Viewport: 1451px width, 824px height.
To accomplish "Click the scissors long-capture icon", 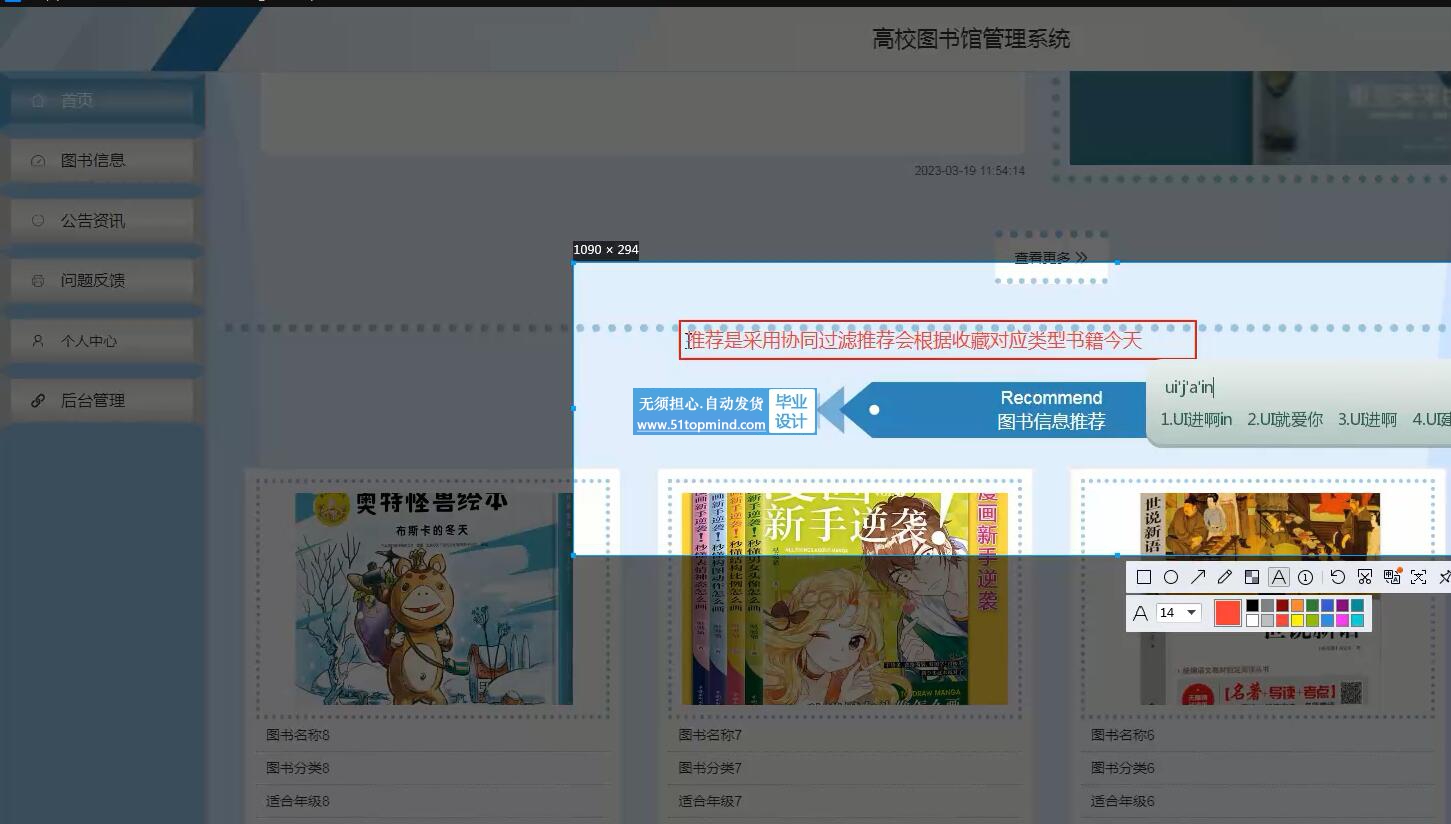I will click(x=1365, y=577).
